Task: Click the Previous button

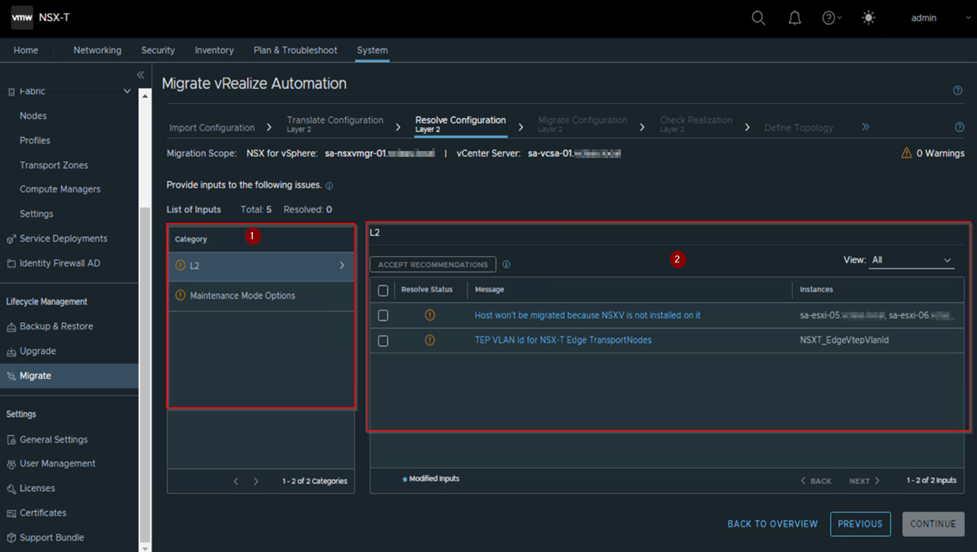Action: pos(859,524)
